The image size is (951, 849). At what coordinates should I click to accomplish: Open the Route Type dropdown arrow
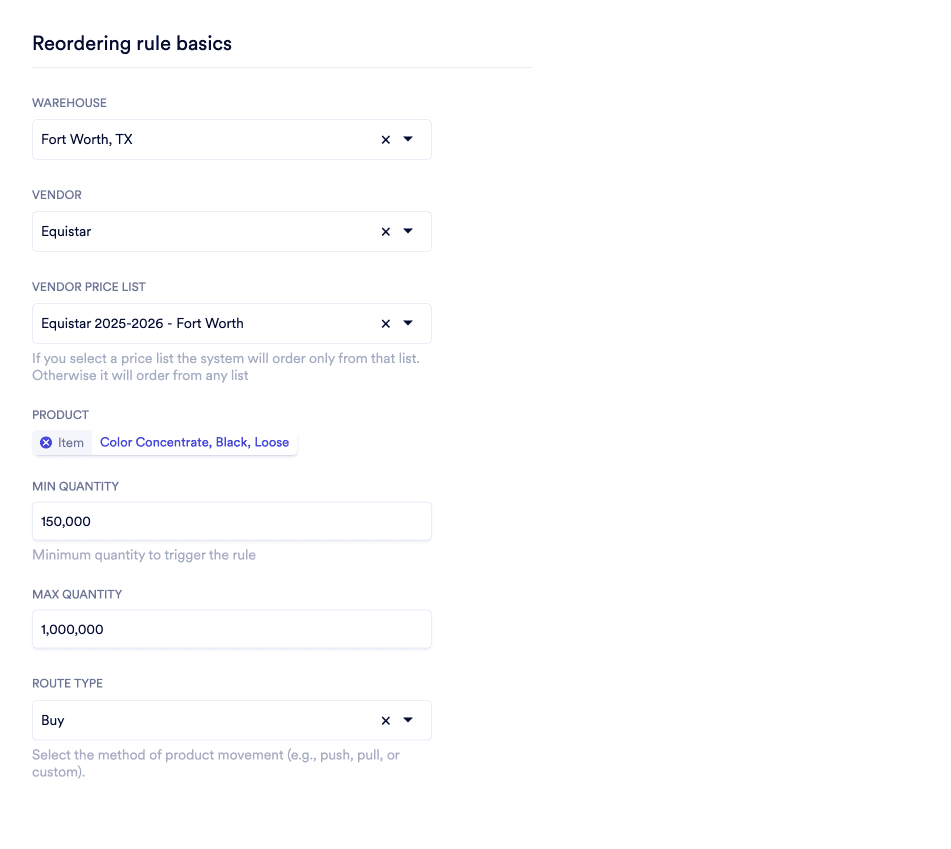[x=408, y=721]
